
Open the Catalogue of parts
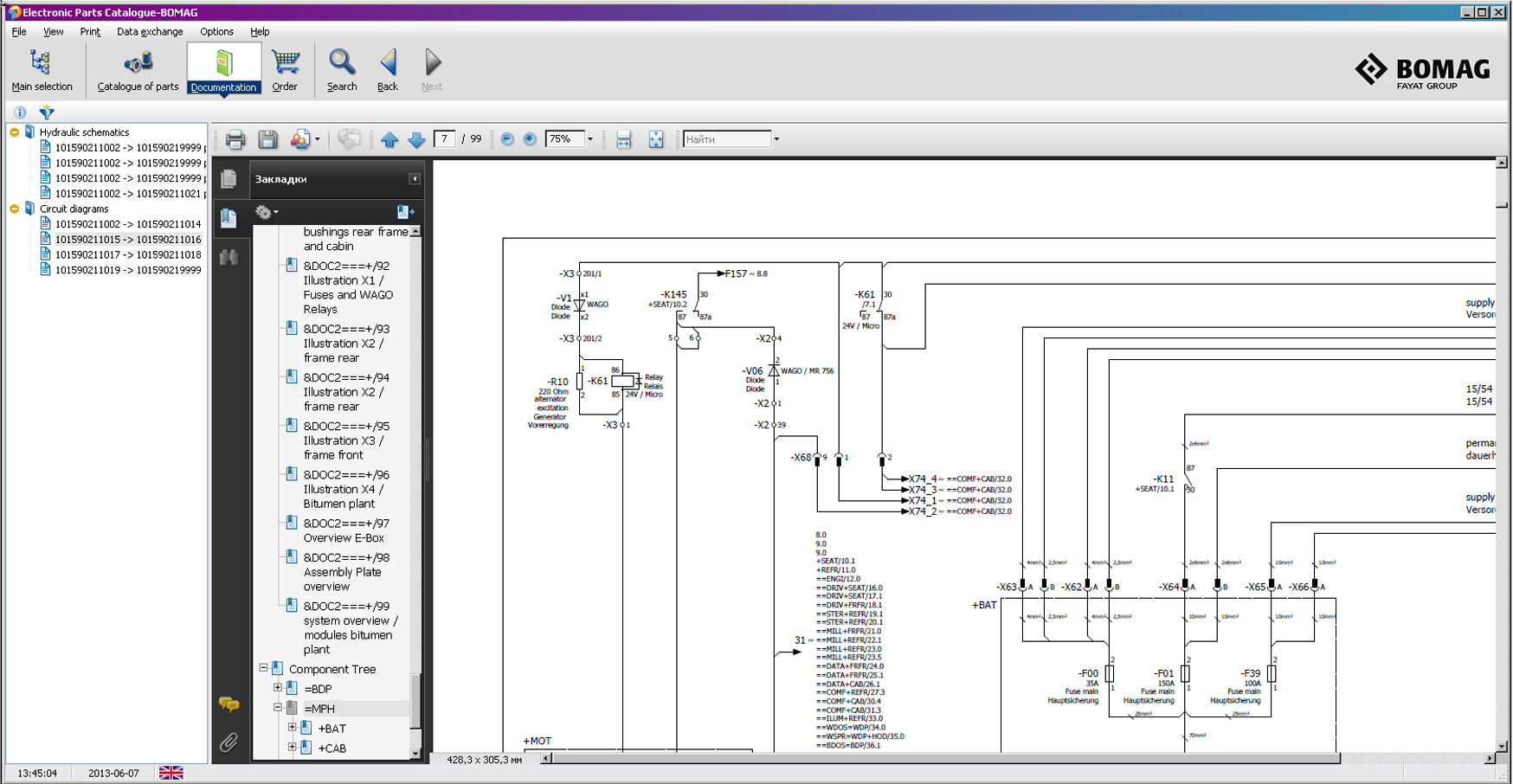point(138,69)
